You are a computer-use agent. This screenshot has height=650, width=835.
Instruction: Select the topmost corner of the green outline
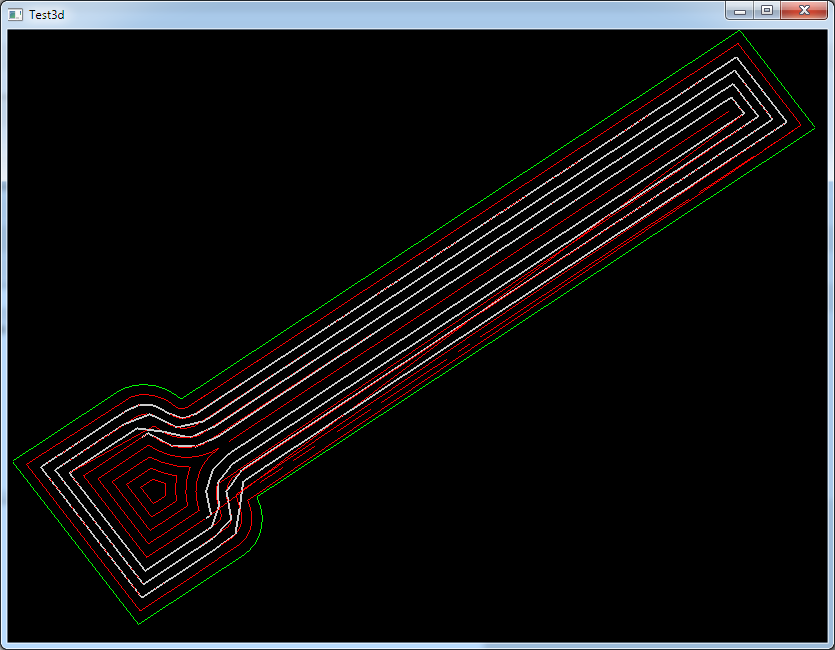pyautogui.click(x=739, y=31)
